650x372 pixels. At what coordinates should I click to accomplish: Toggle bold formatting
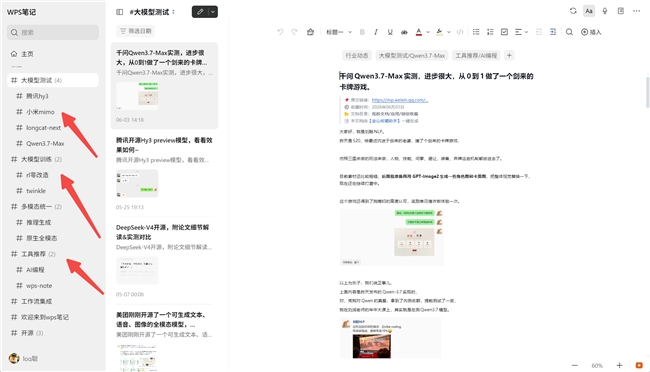[362, 32]
